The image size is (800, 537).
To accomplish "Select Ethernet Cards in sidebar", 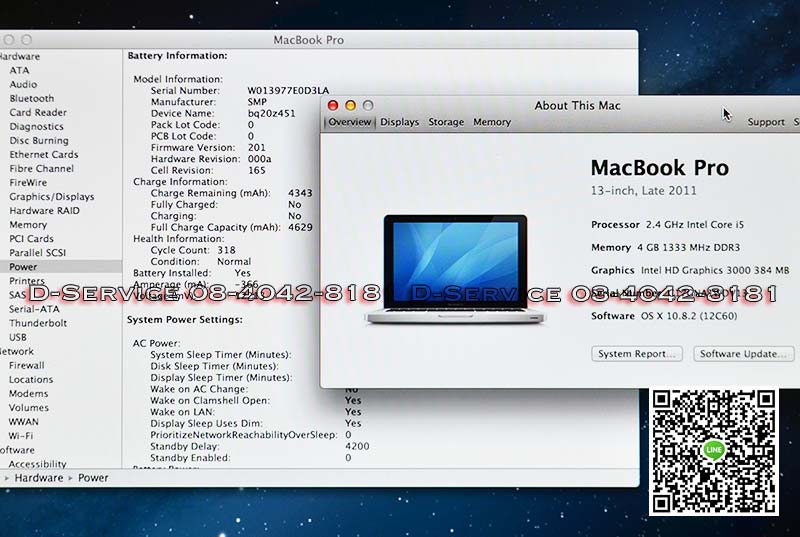I will pyautogui.click(x=43, y=155).
